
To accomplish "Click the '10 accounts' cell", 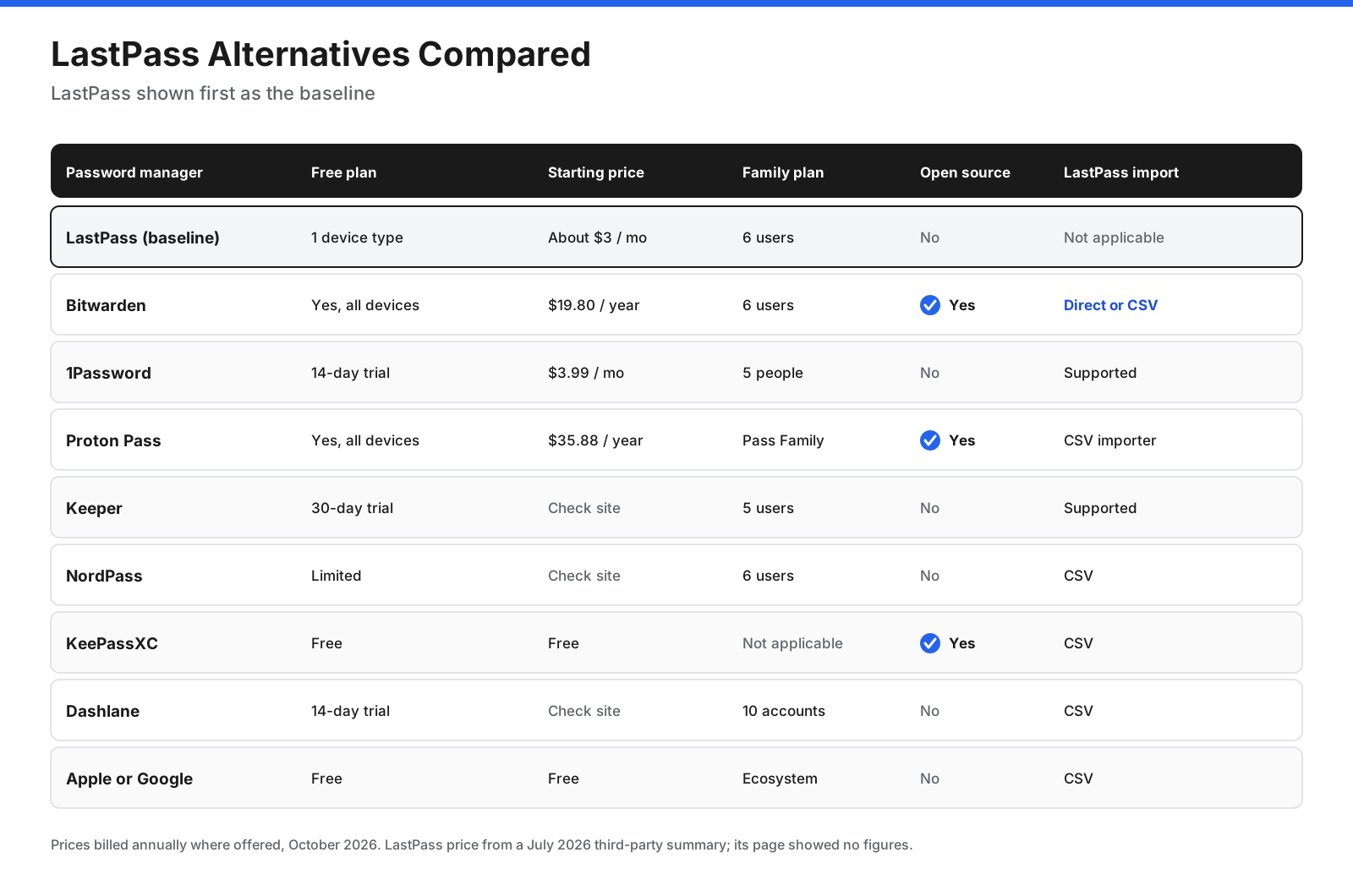I will coord(784,711).
